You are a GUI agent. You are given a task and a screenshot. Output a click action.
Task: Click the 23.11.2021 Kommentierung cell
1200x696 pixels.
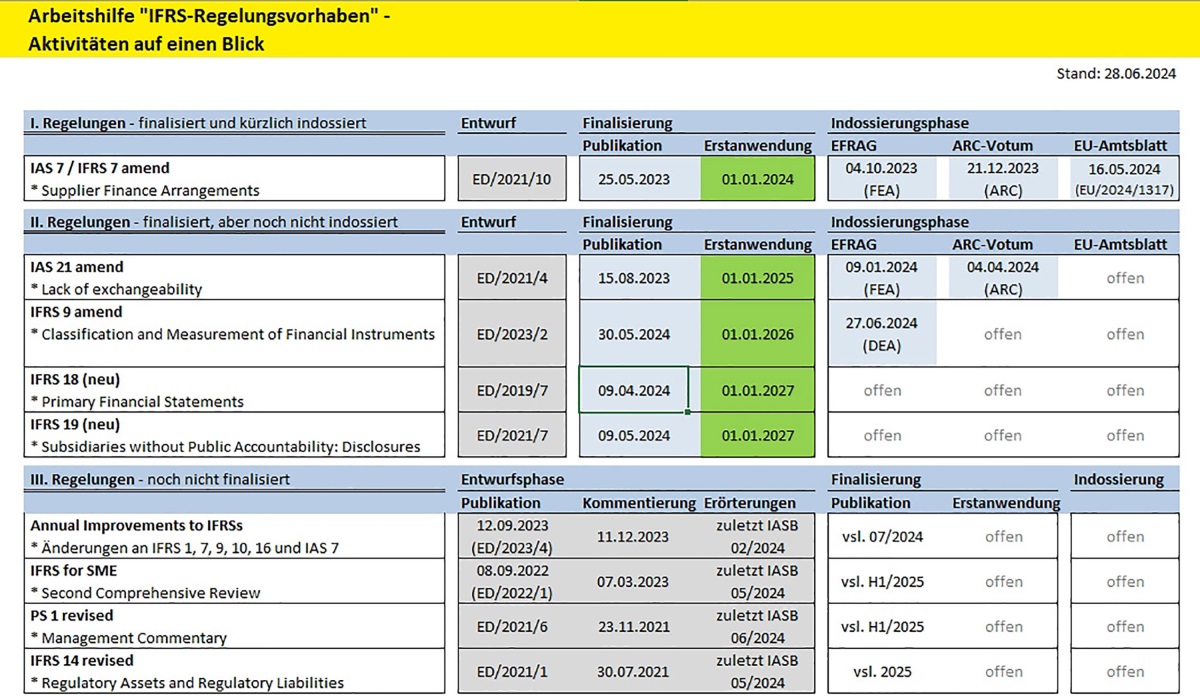point(633,627)
